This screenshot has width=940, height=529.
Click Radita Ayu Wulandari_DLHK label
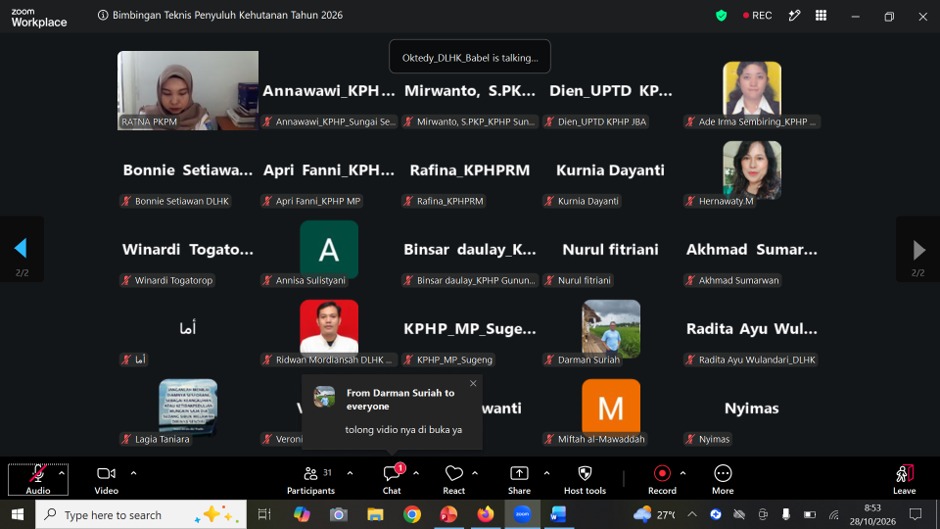coord(751,360)
